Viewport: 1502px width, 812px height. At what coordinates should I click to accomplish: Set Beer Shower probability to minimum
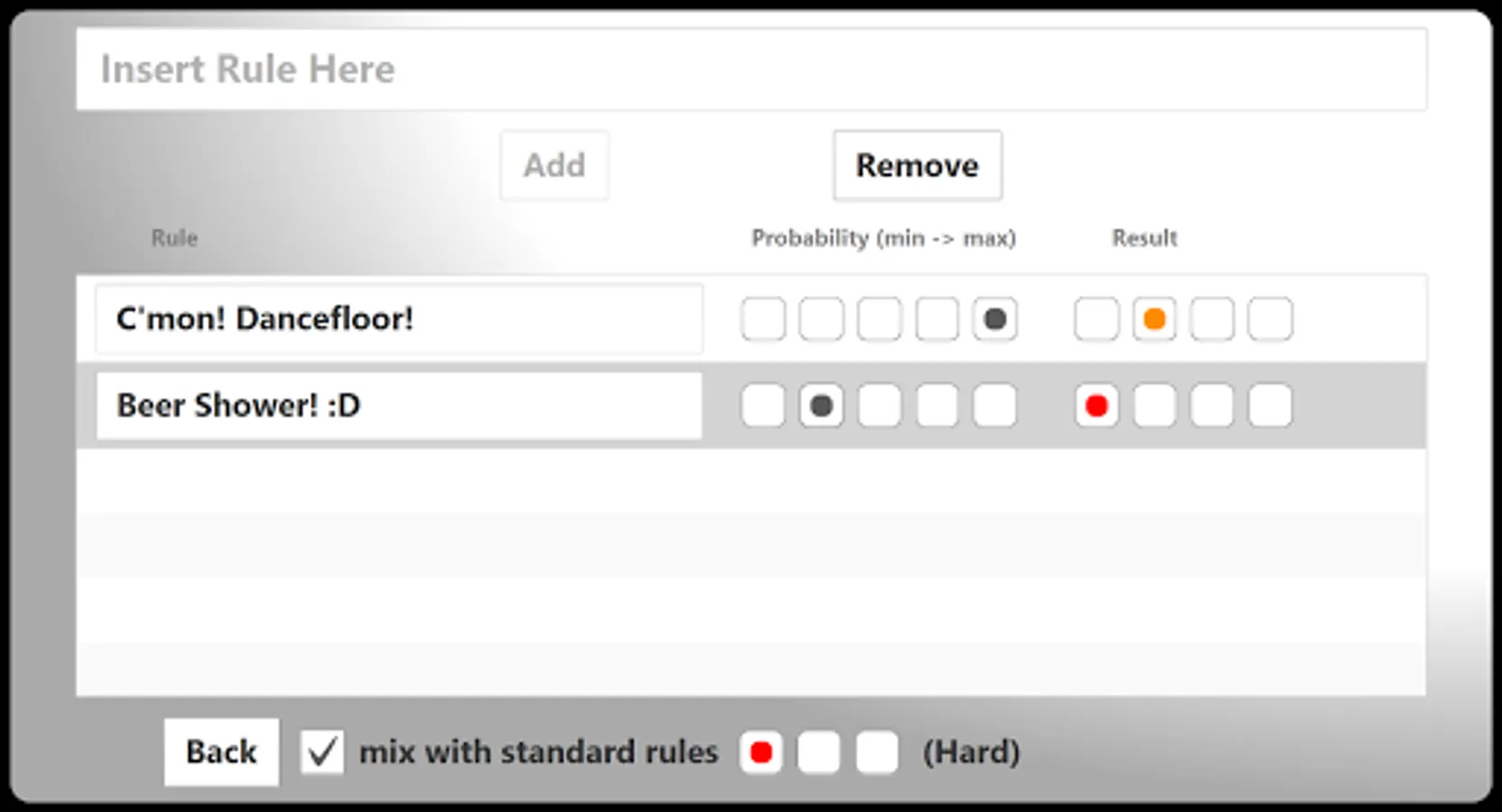click(x=763, y=406)
